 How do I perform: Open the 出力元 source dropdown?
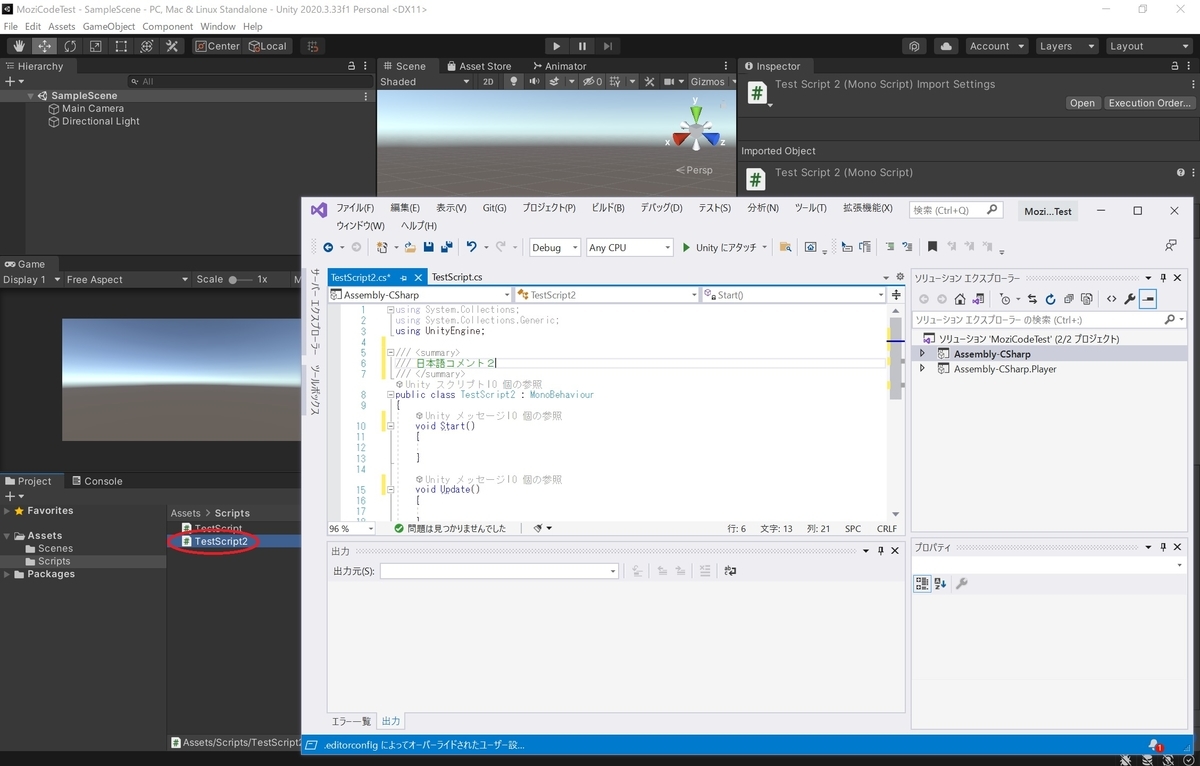499,571
